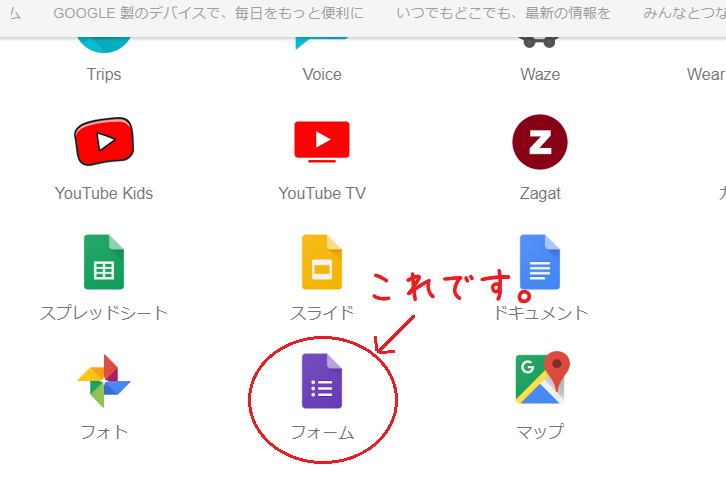Click the Voice label

coord(322,74)
